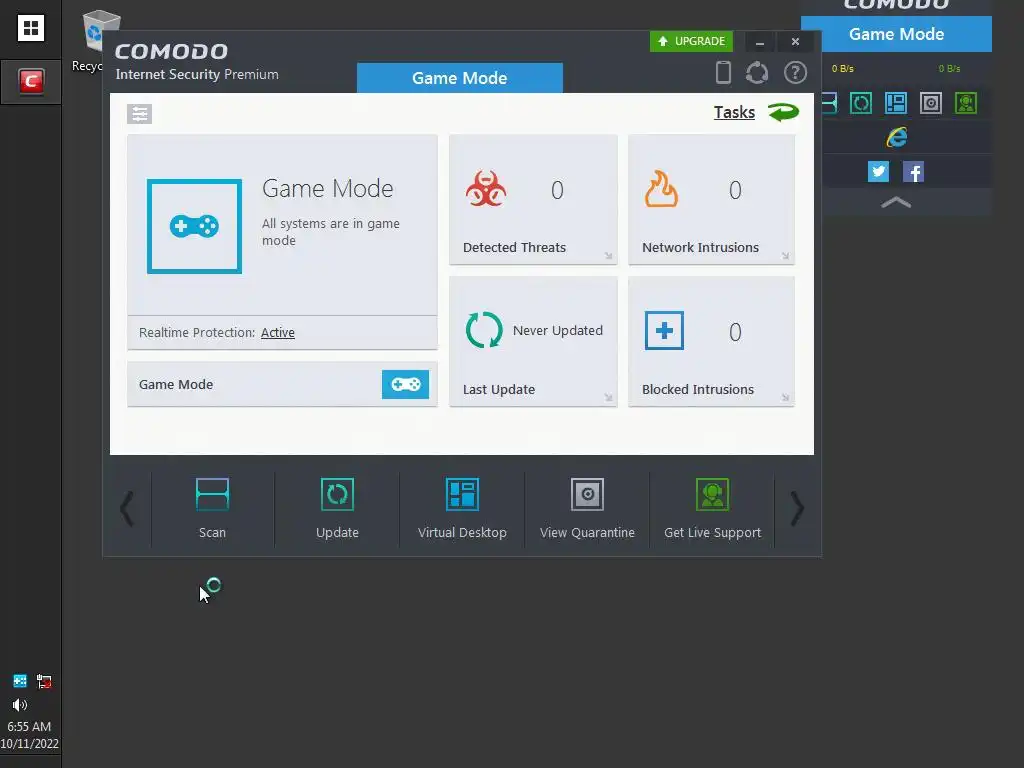Click the Detected Threats count of 0
The image size is (1024, 768).
click(557, 190)
